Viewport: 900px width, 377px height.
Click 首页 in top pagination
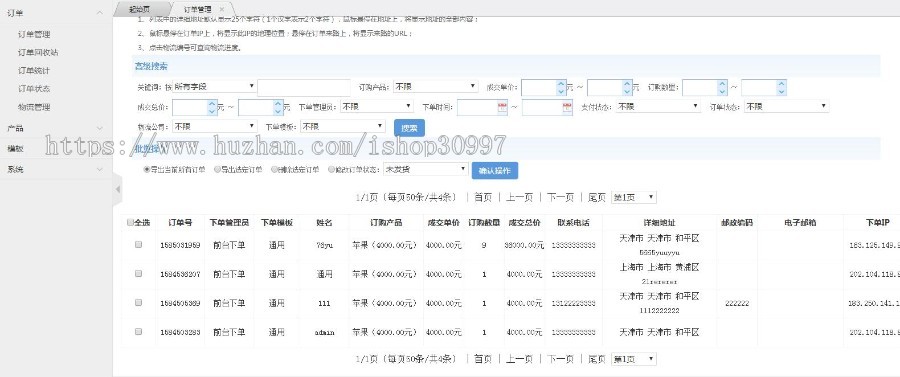(483, 197)
